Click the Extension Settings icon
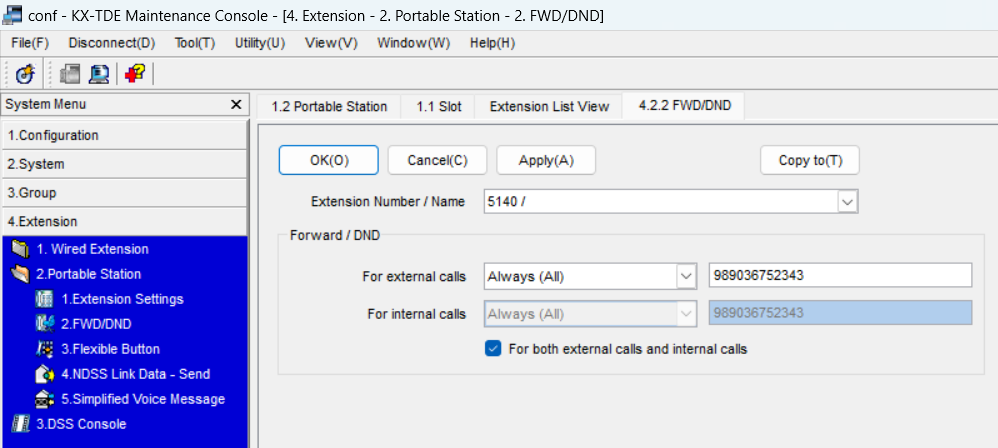 coord(45,299)
